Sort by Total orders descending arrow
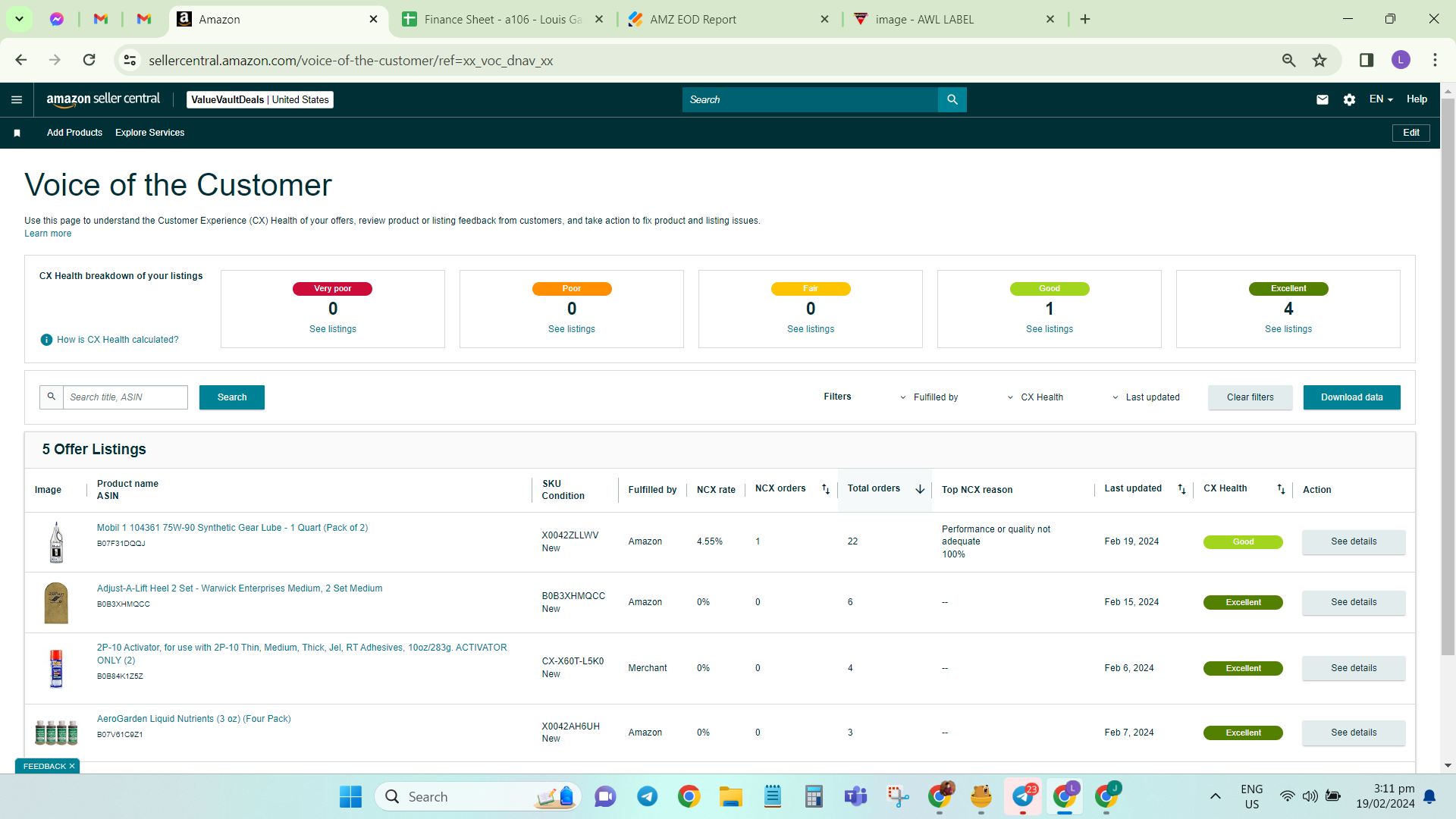Viewport: 1456px width, 819px height. (920, 489)
